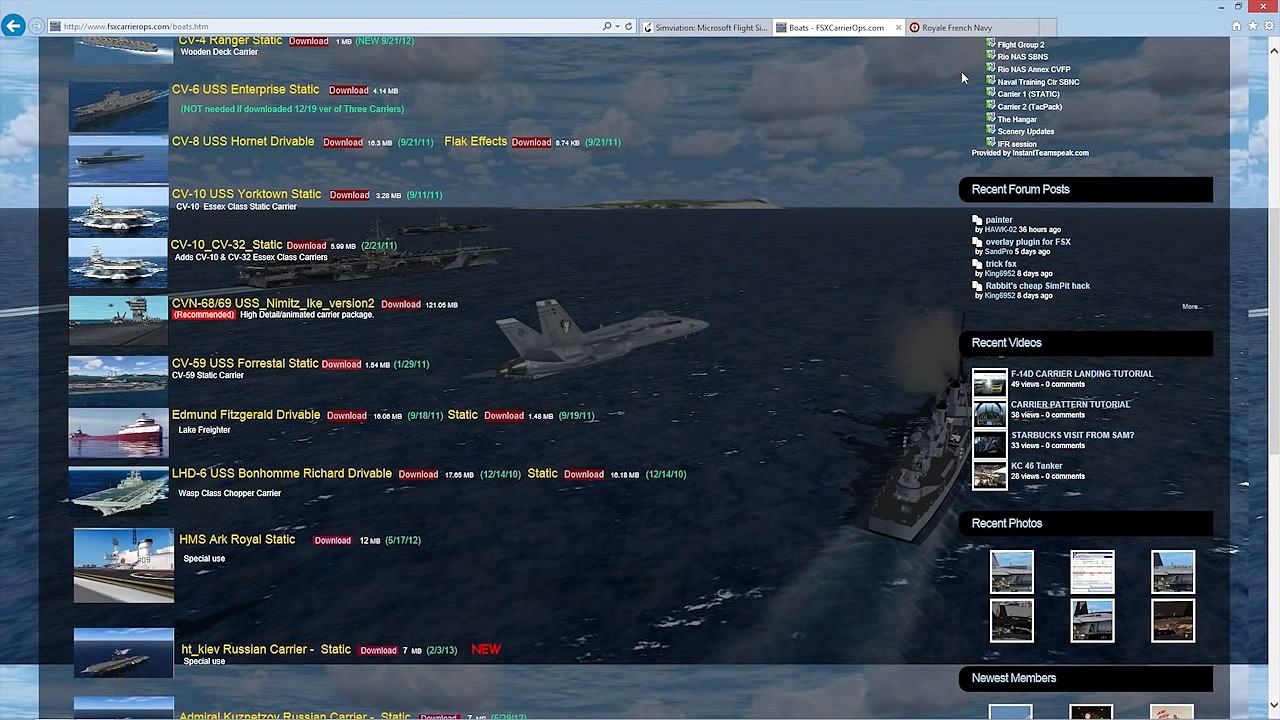Image resolution: width=1280 pixels, height=720 pixels.
Task: Open the overlay plugin for FSX post
Action: point(1028,242)
